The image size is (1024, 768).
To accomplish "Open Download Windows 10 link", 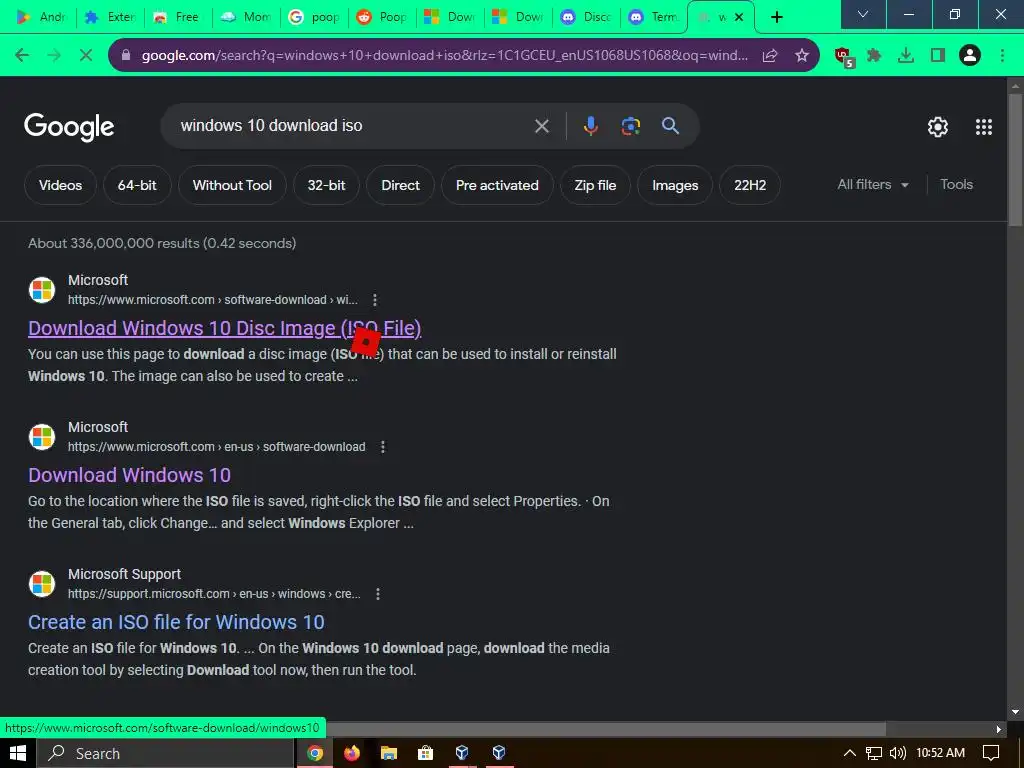I will coord(129,475).
